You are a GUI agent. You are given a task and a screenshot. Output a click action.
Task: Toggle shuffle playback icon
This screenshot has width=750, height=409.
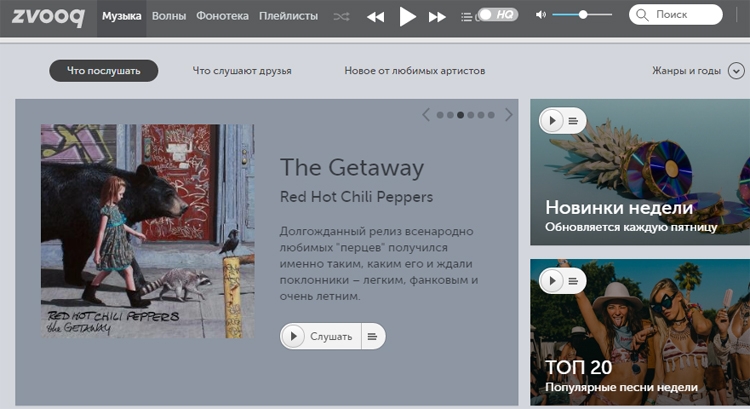point(341,17)
